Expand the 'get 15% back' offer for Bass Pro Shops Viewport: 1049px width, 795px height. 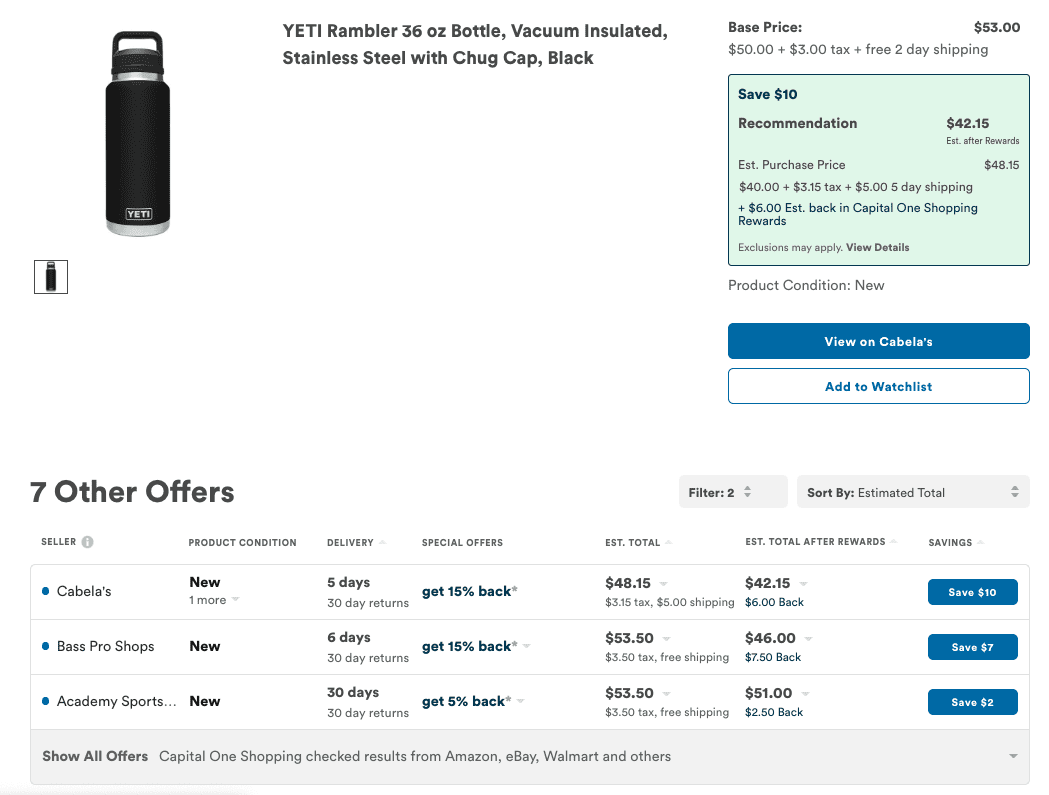tap(525, 645)
